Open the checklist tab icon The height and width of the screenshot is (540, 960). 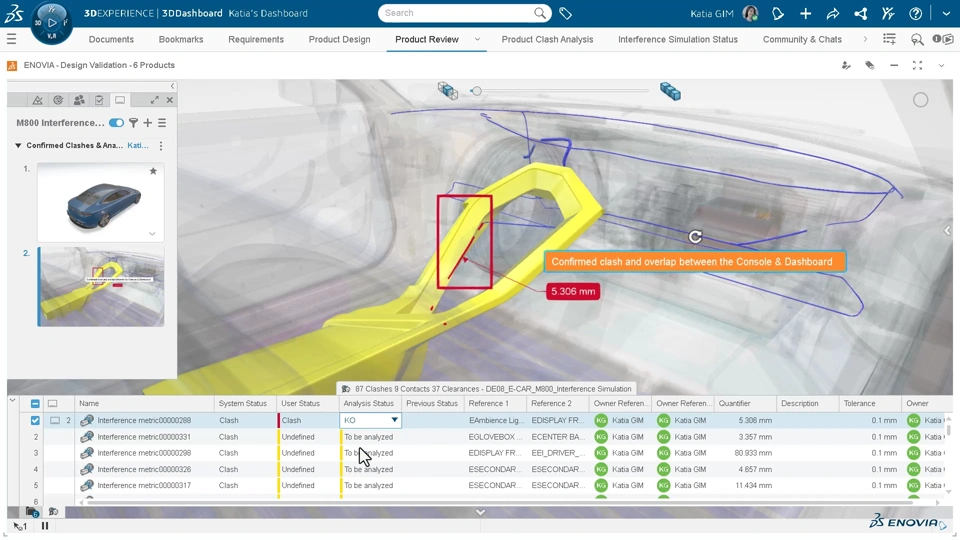point(99,100)
